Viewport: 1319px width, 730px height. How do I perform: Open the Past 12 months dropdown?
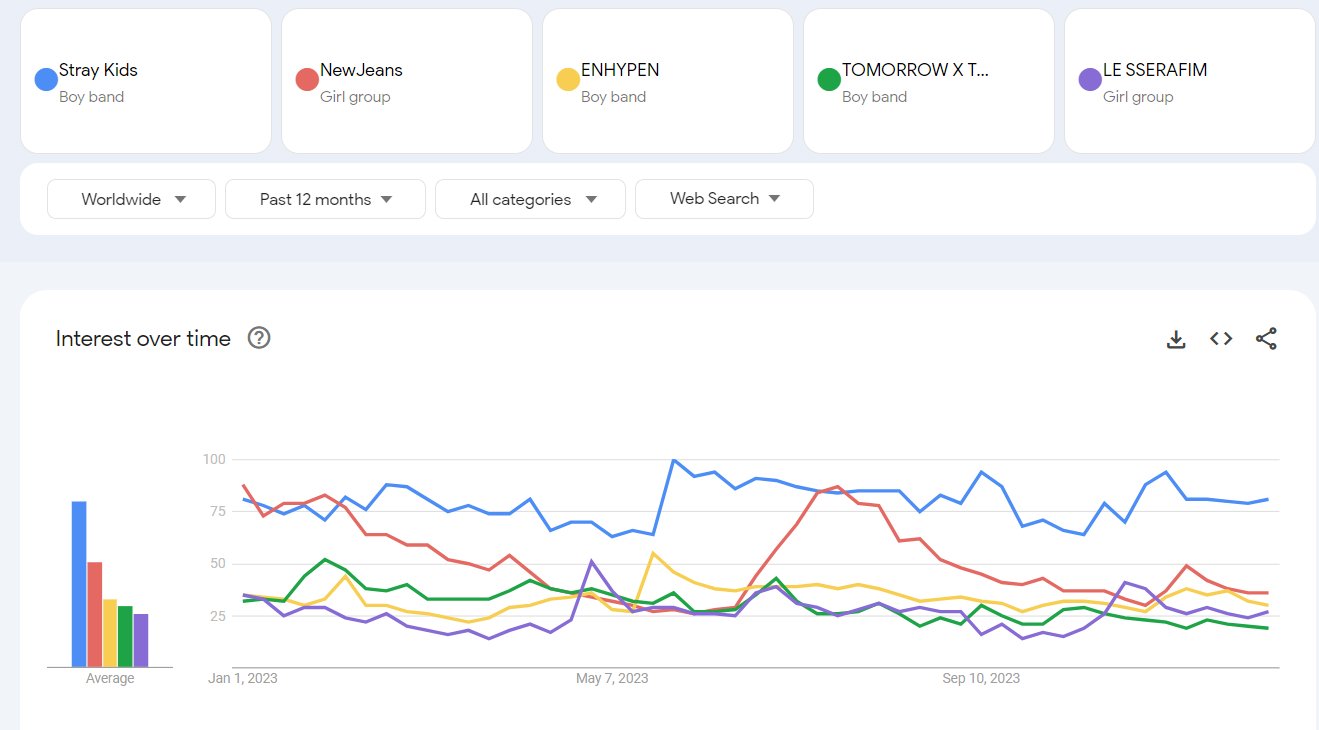click(325, 199)
